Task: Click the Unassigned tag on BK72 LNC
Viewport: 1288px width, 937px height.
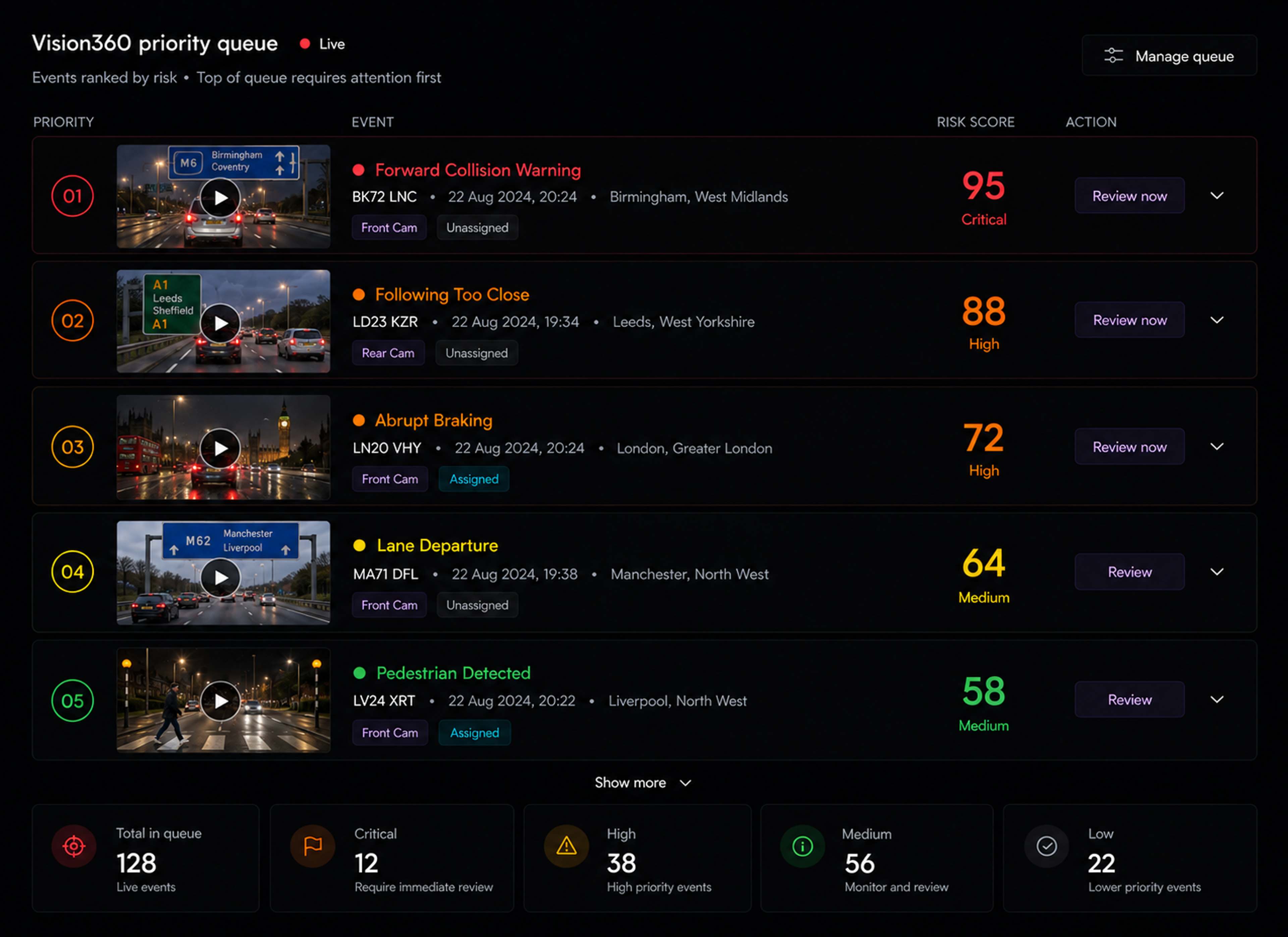Action: (477, 228)
